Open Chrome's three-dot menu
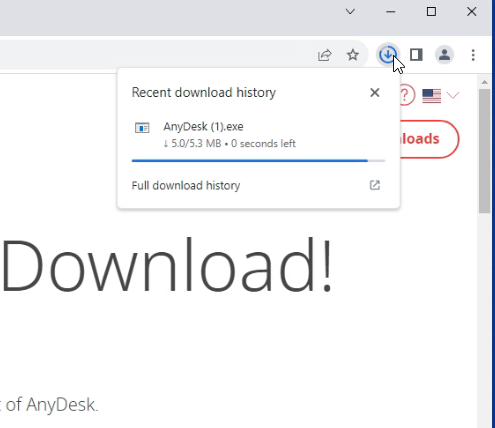 tap(473, 55)
